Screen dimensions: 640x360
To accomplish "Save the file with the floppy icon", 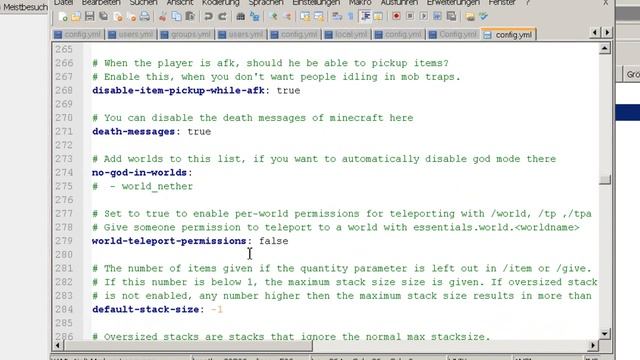I will point(89,16).
